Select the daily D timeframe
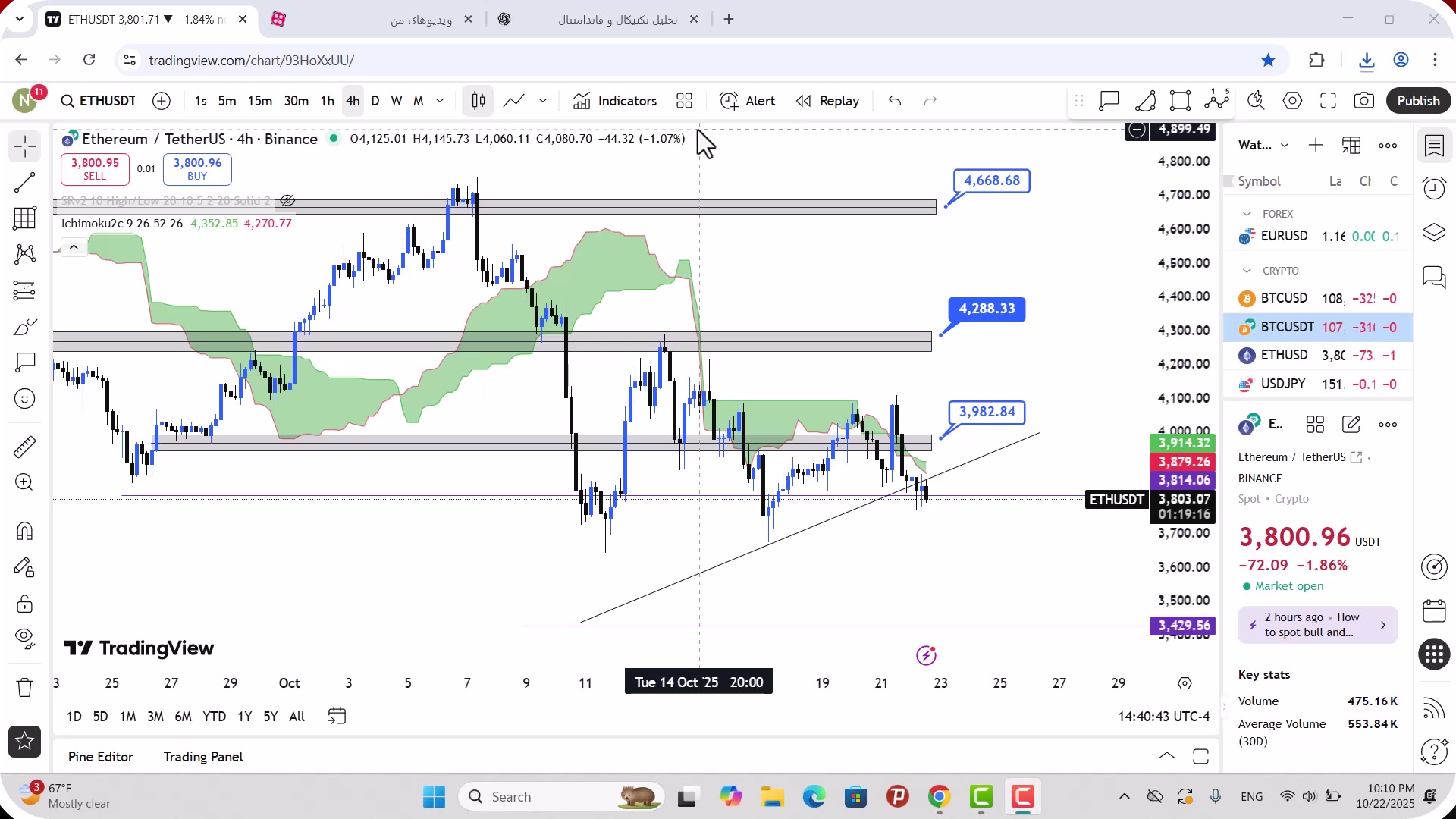Image resolution: width=1456 pixels, height=819 pixels. coord(375,101)
